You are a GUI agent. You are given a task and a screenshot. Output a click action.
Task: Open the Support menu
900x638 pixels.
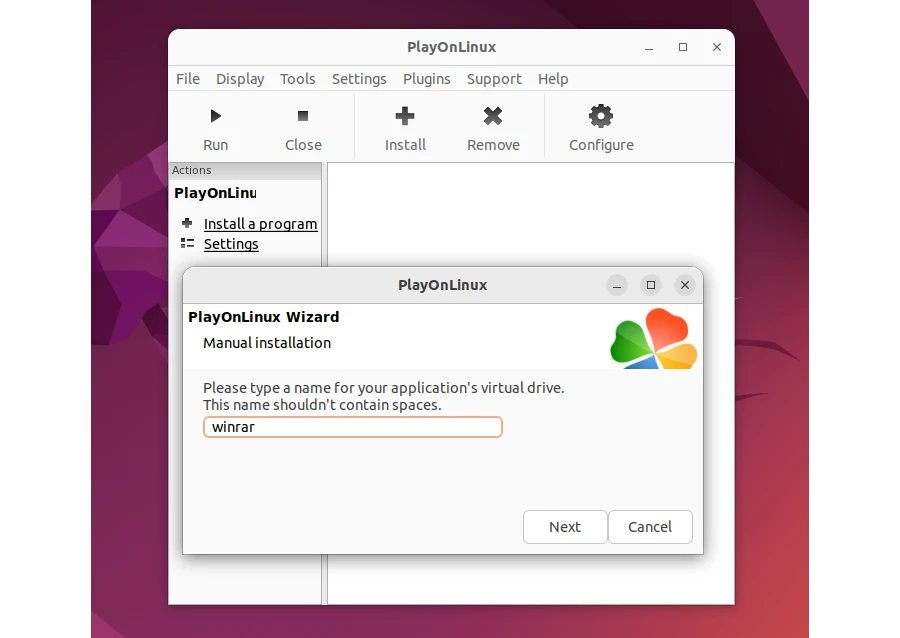pyautogui.click(x=494, y=79)
